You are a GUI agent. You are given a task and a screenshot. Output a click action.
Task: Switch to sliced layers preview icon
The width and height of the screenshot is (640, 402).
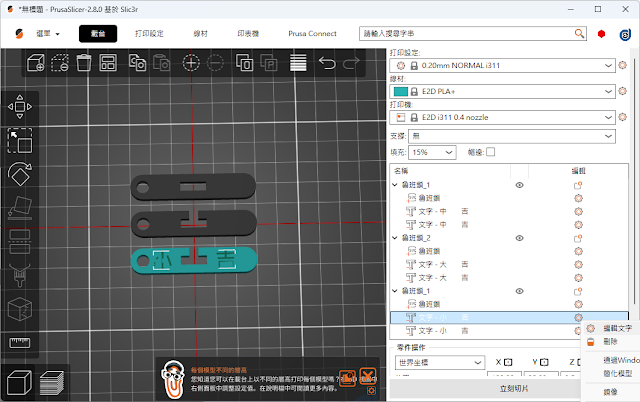(52, 382)
